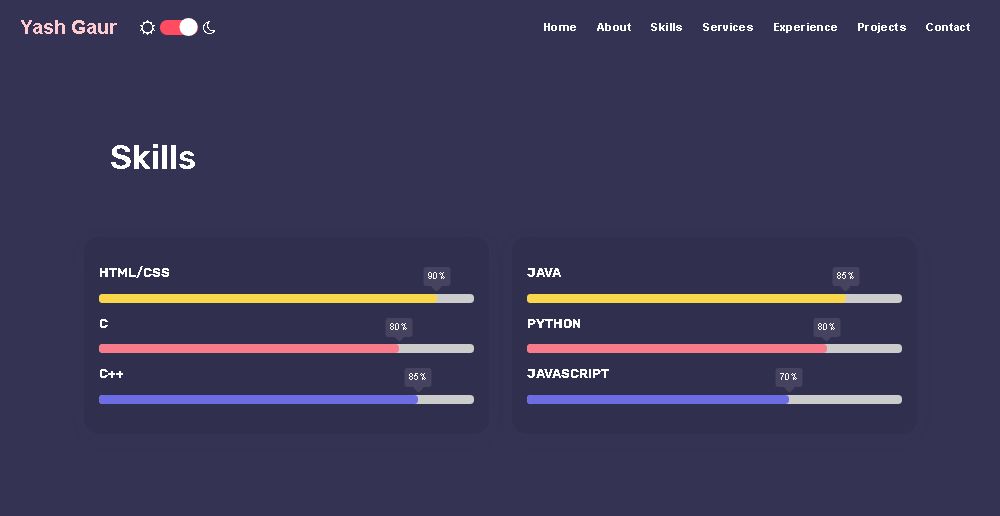Jump to Skills in navbar
1000x516 pixels.
666,27
